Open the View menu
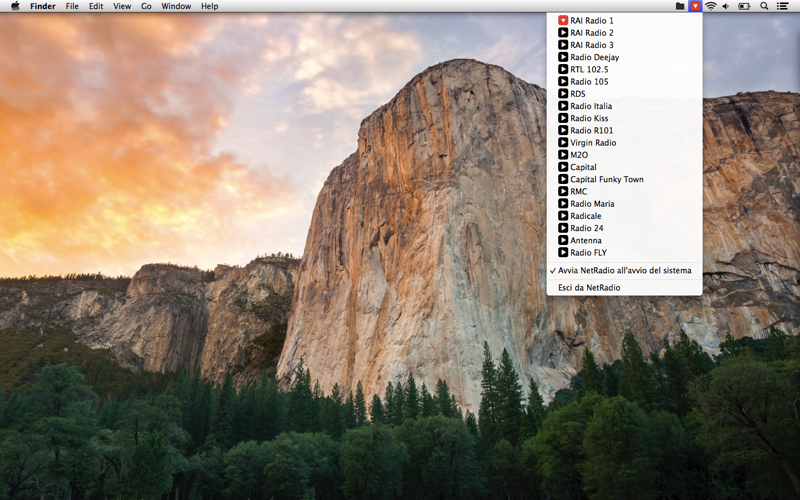Viewport: 800px width, 500px height. (x=122, y=6)
